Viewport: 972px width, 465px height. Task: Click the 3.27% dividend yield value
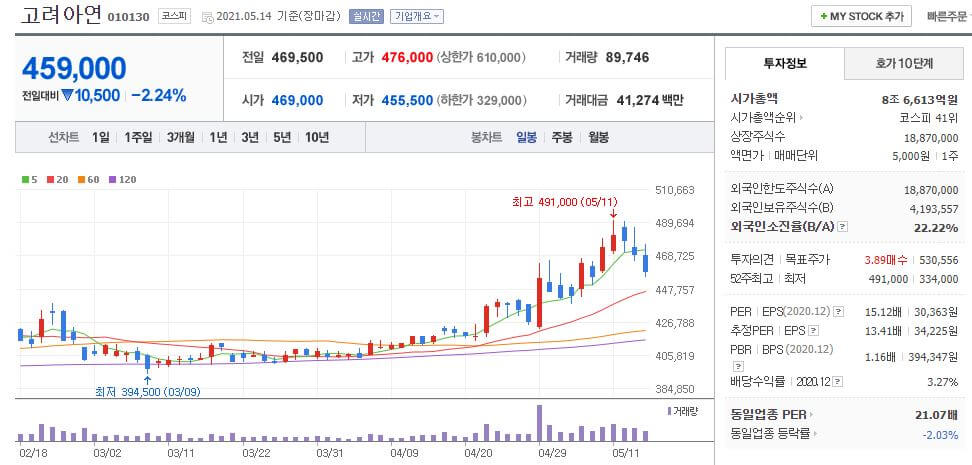tap(943, 382)
